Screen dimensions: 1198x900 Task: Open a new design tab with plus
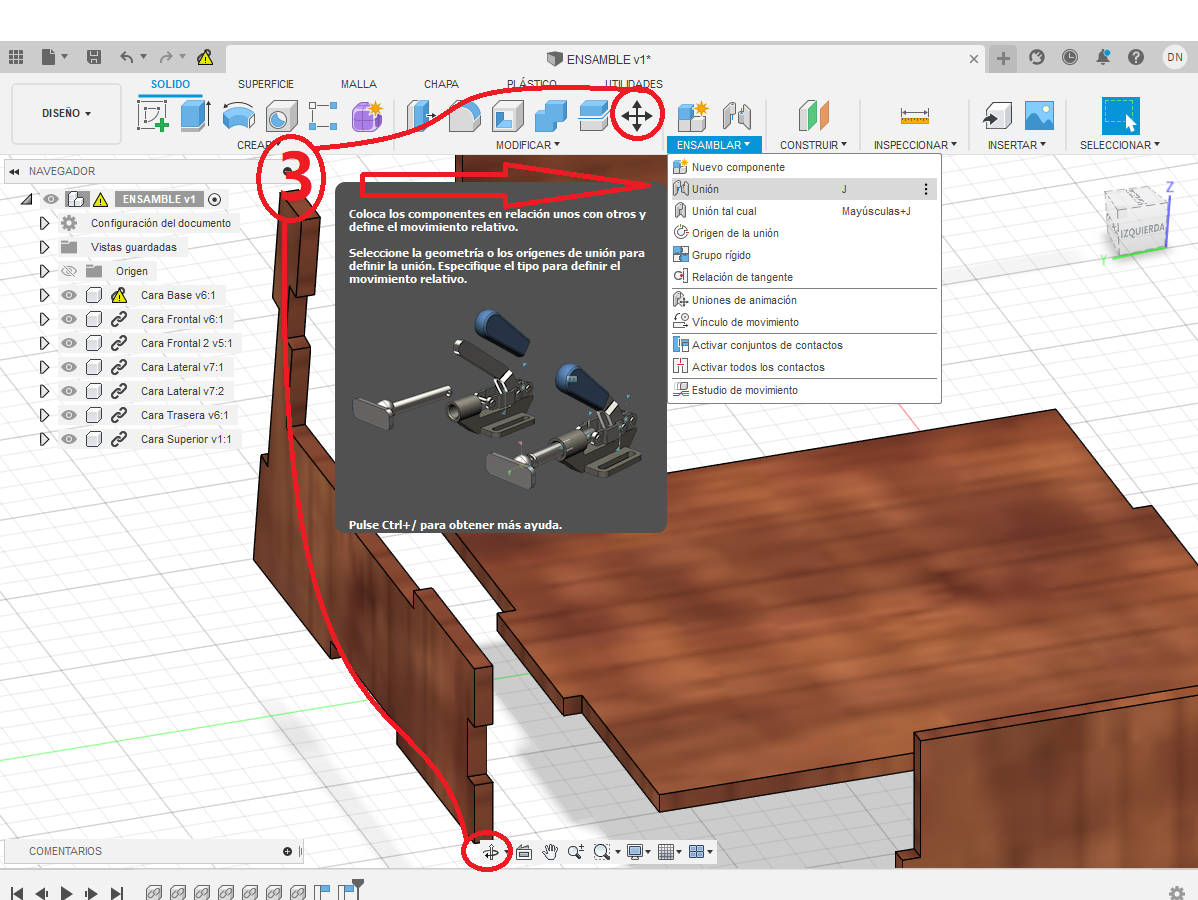point(1003,58)
